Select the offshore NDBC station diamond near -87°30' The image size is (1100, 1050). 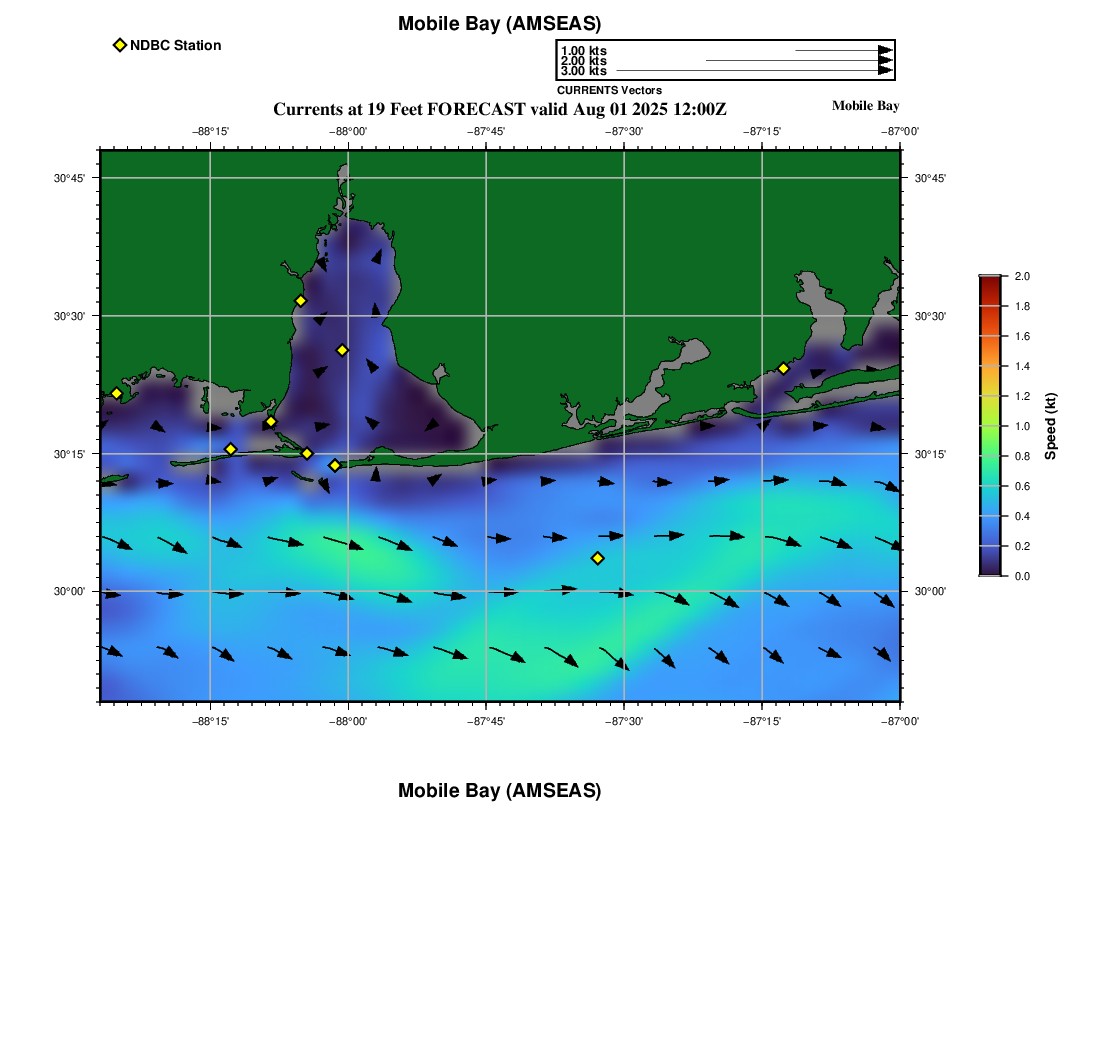(598, 558)
